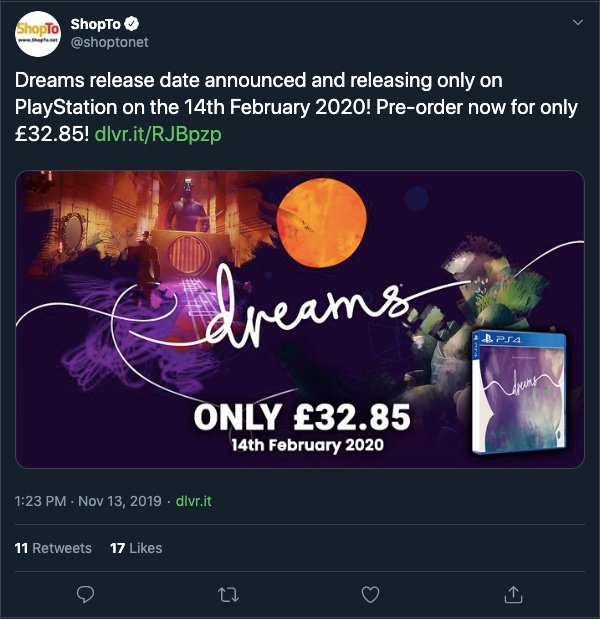View the 17 Likes list
The height and width of the screenshot is (619, 600).
[136, 548]
